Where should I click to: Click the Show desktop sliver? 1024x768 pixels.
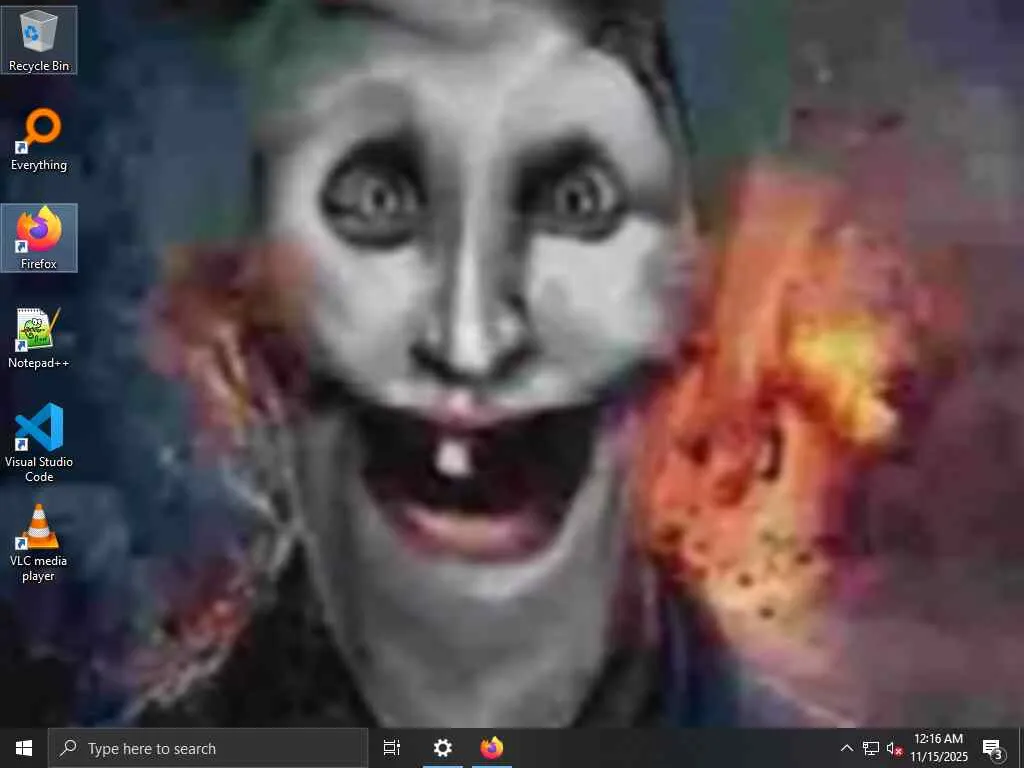pos(1021,748)
